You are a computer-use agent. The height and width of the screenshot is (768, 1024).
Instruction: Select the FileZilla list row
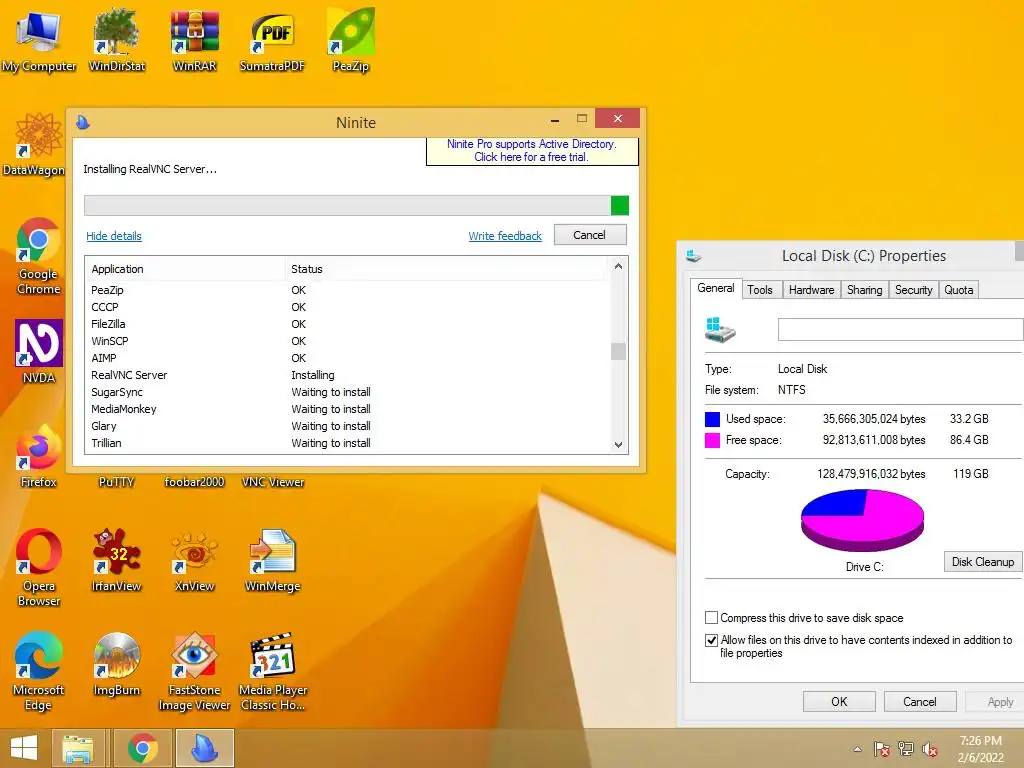(x=349, y=324)
